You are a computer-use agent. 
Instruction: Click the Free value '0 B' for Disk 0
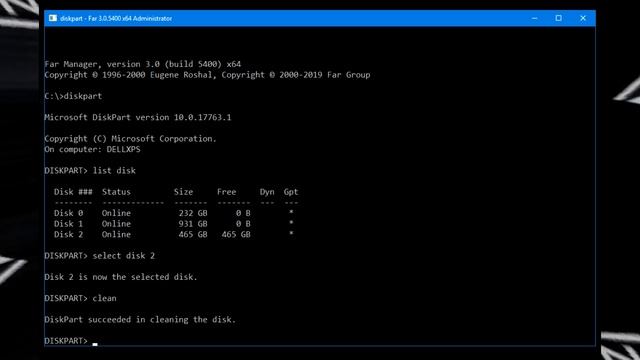pyautogui.click(x=243, y=213)
